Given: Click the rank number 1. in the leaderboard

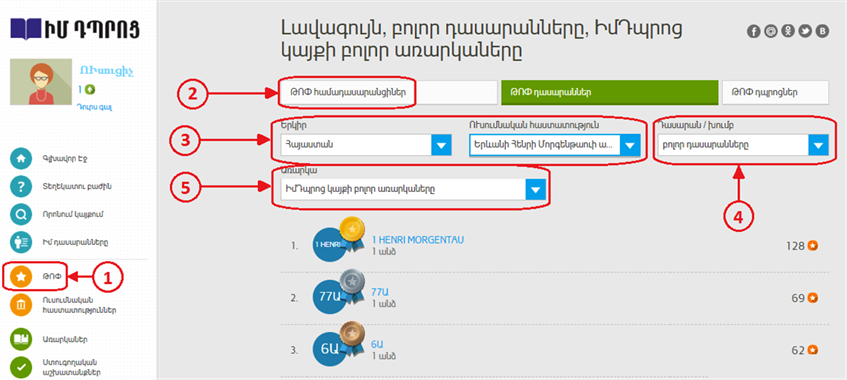Looking at the screenshot, I should point(294,246).
